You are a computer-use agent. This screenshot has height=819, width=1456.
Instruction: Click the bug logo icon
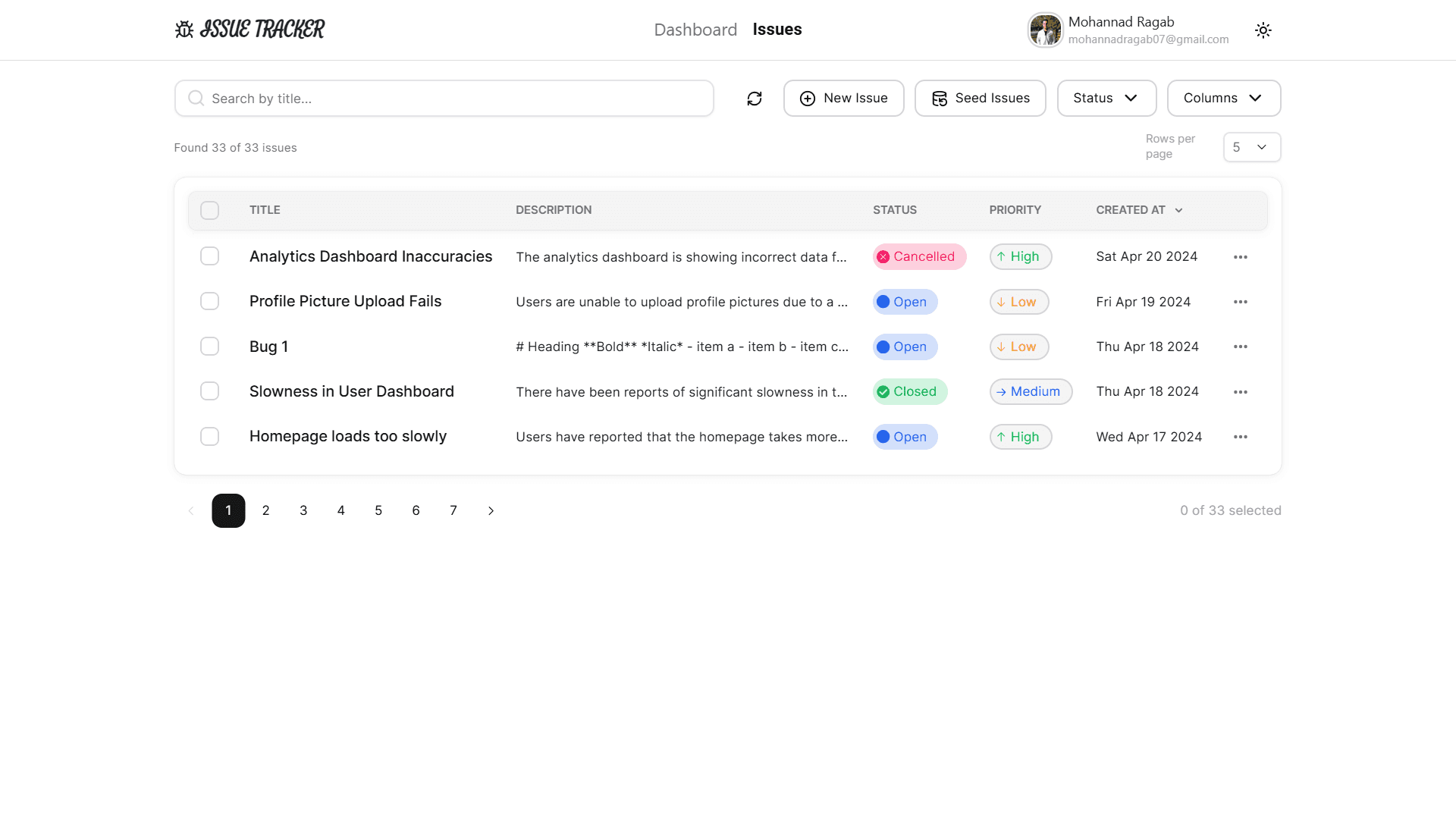(184, 30)
